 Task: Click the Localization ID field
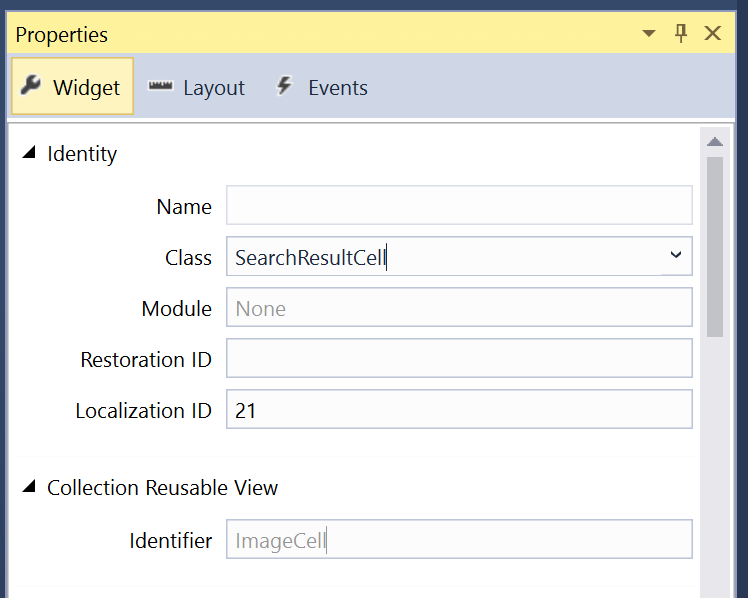pos(459,410)
